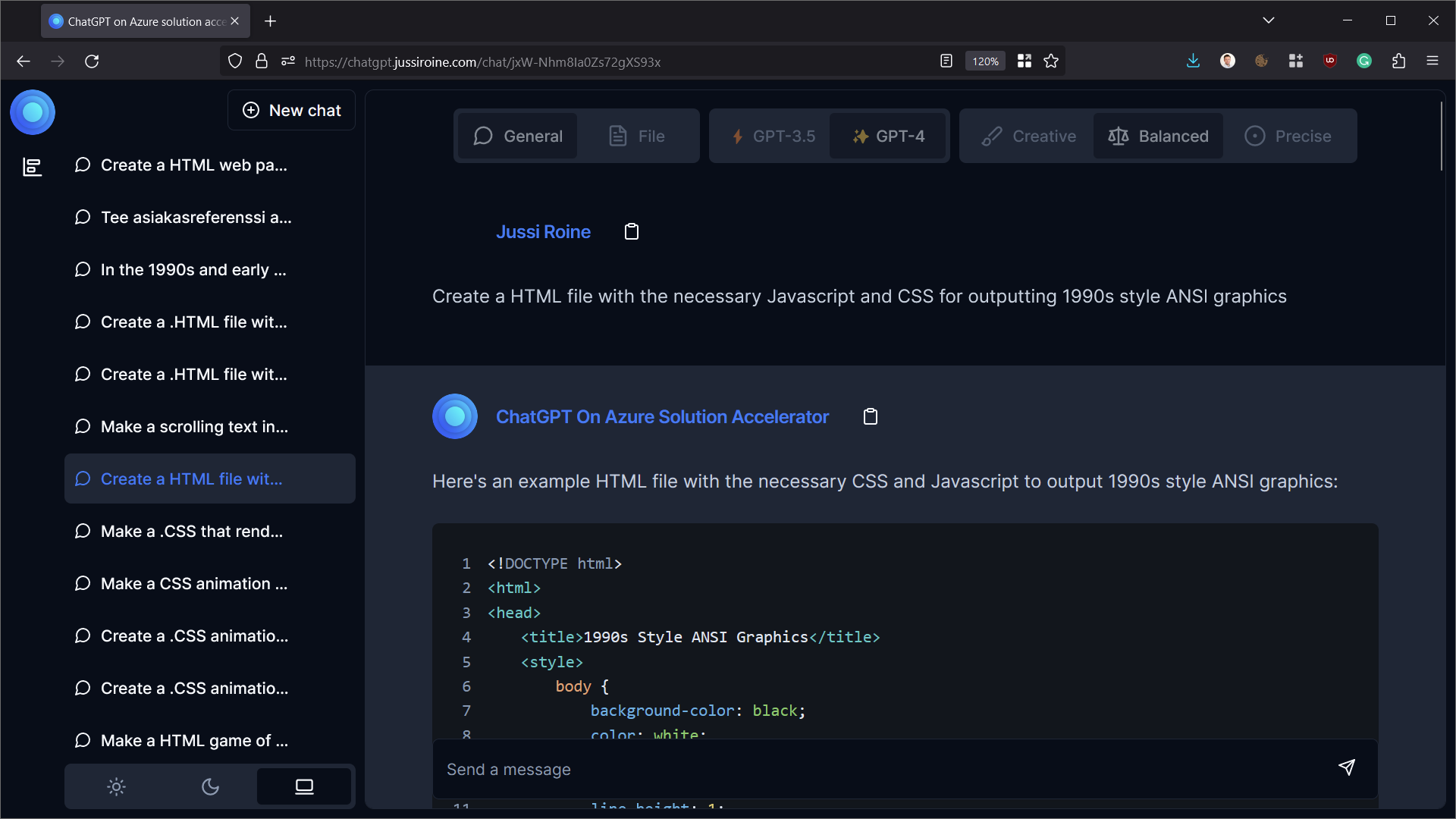Image resolution: width=1456 pixels, height=819 pixels.
Task: Click the '<!DOCTYPE html>' code line
Action: pyautogui.click(x=554, y=564)
